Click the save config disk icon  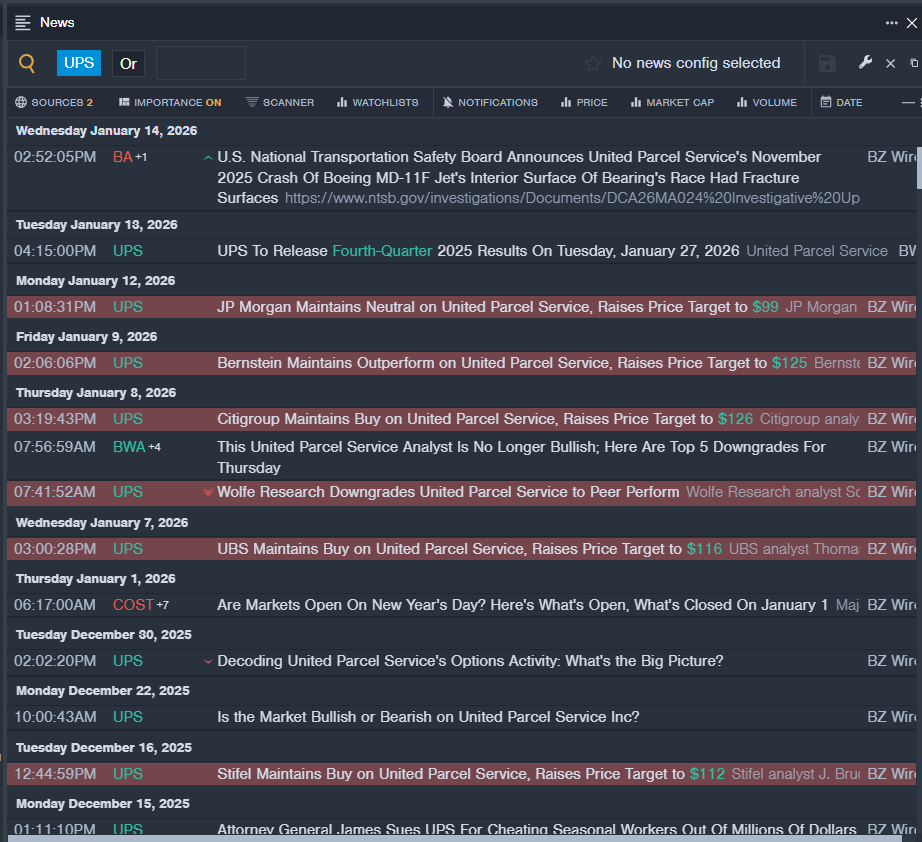(827, 64)
